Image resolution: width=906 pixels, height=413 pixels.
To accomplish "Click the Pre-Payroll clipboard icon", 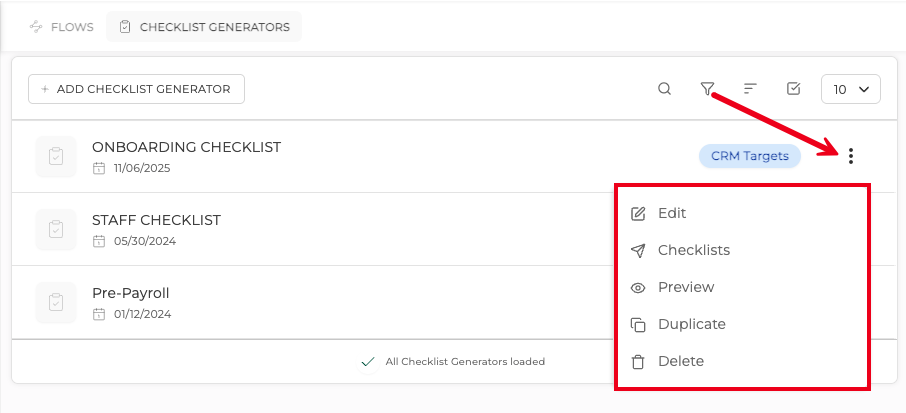I will (x=56, y=303).
